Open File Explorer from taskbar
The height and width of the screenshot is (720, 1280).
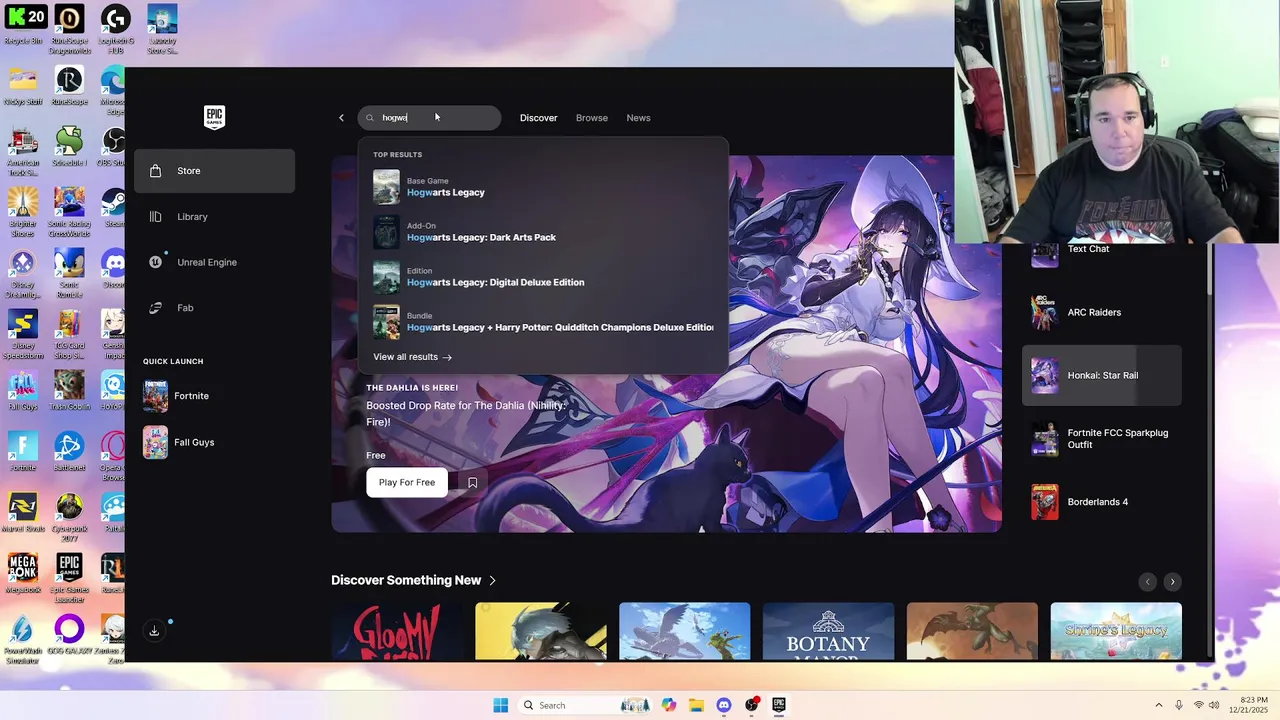[696, 705]
